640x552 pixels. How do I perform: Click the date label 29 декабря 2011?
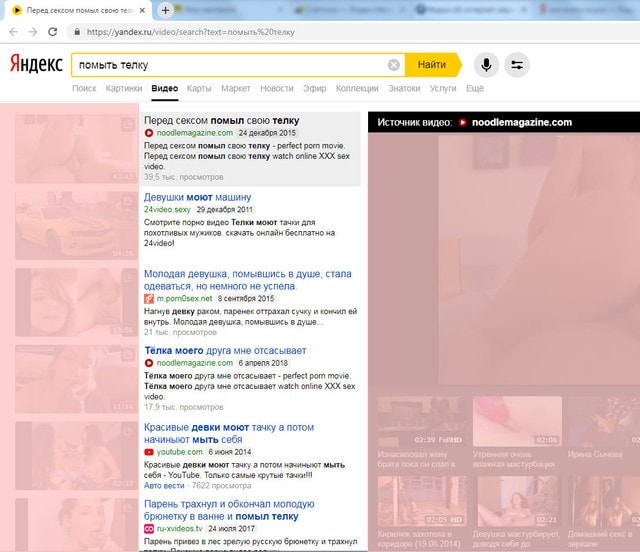[224, 209]
